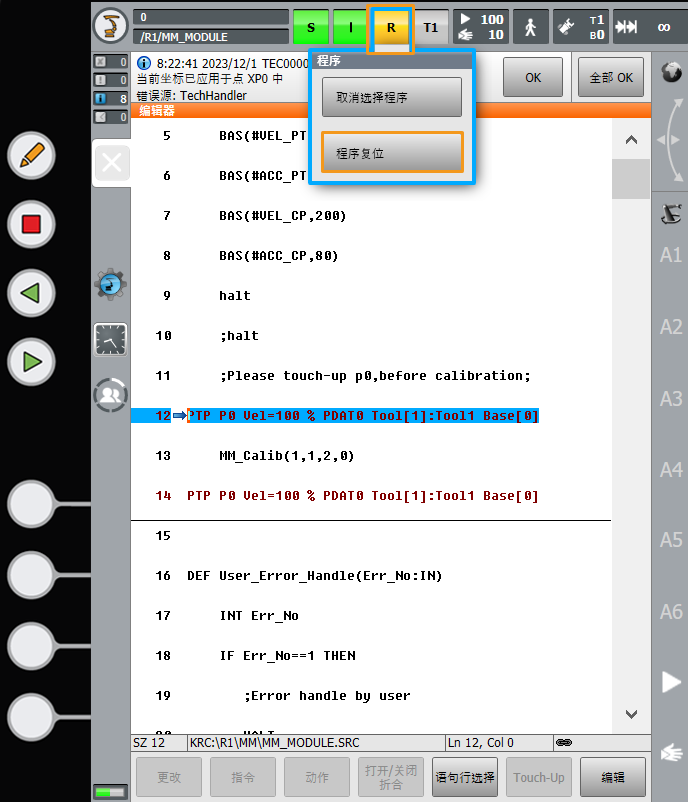Select axis A2 jog key label

[671, 327]
